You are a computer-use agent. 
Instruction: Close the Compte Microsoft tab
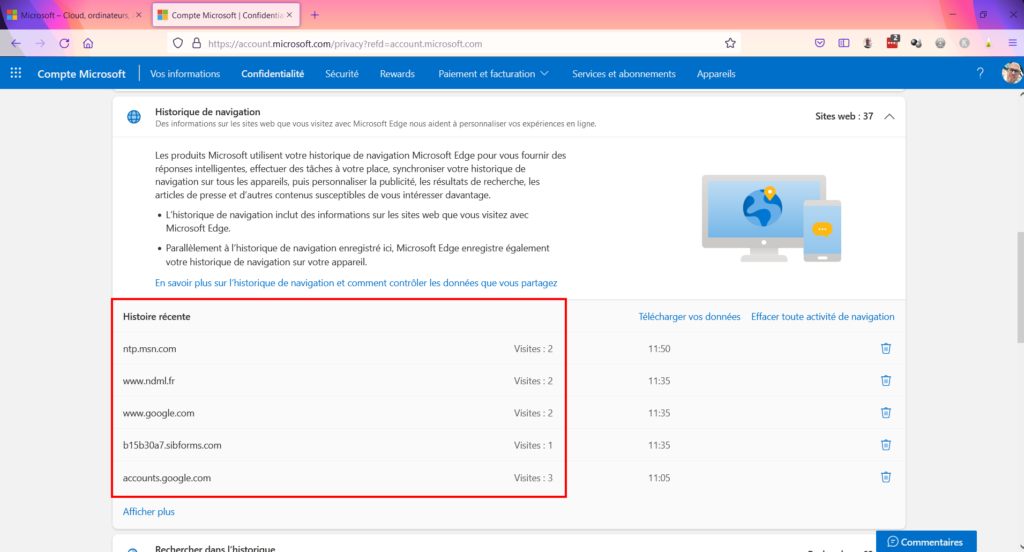pyautogui.click(x=289, y=14)
